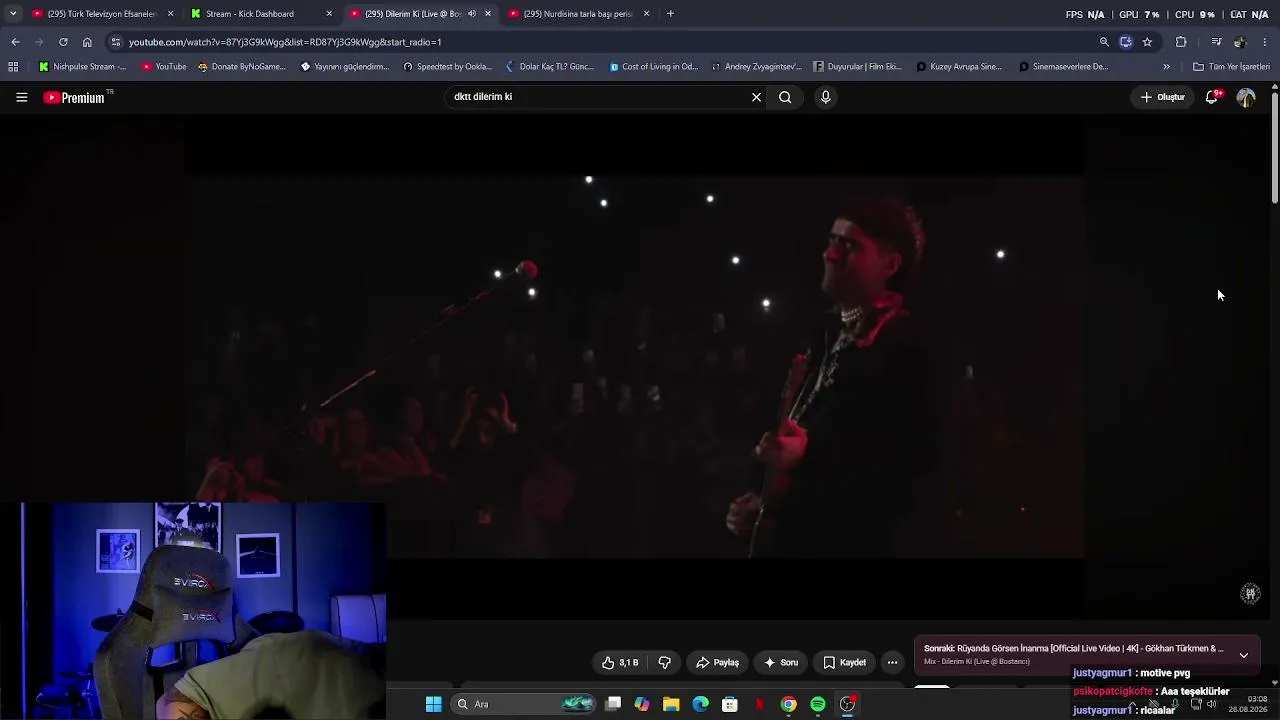Open Speedtest by Ookla bookmark
The height and width of the screenshot is (720, 1280).
point(447,67)
